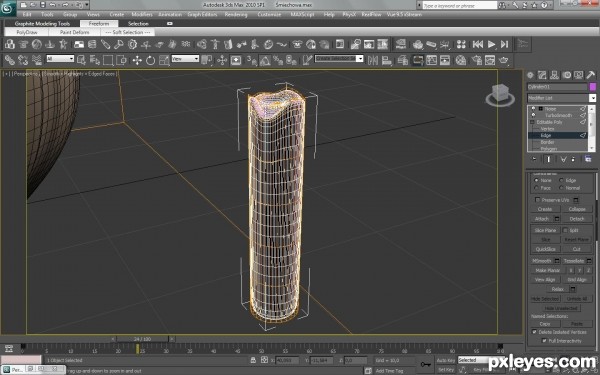
Task: Select the Scale tool in main toolbar
Action: click(164, 60)
